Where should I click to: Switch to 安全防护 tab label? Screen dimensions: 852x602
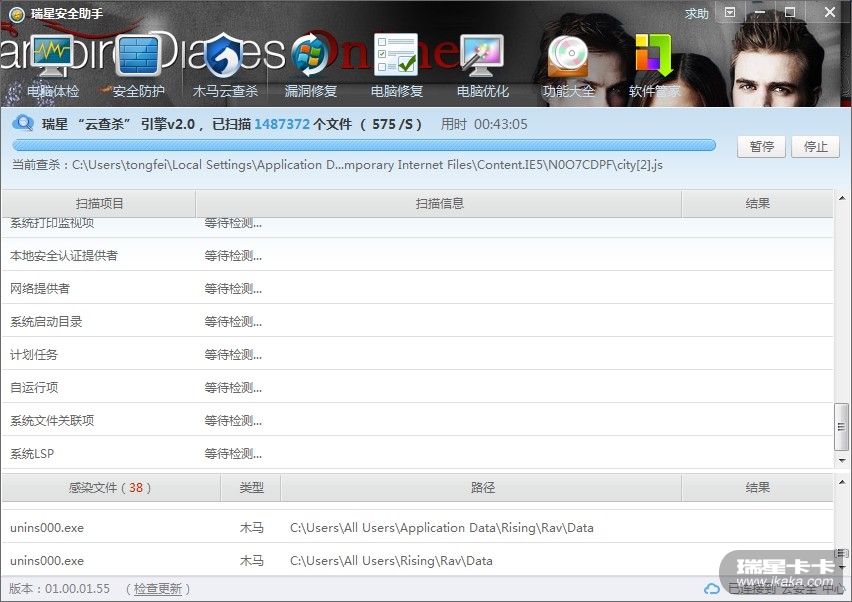tap(139, 91)
